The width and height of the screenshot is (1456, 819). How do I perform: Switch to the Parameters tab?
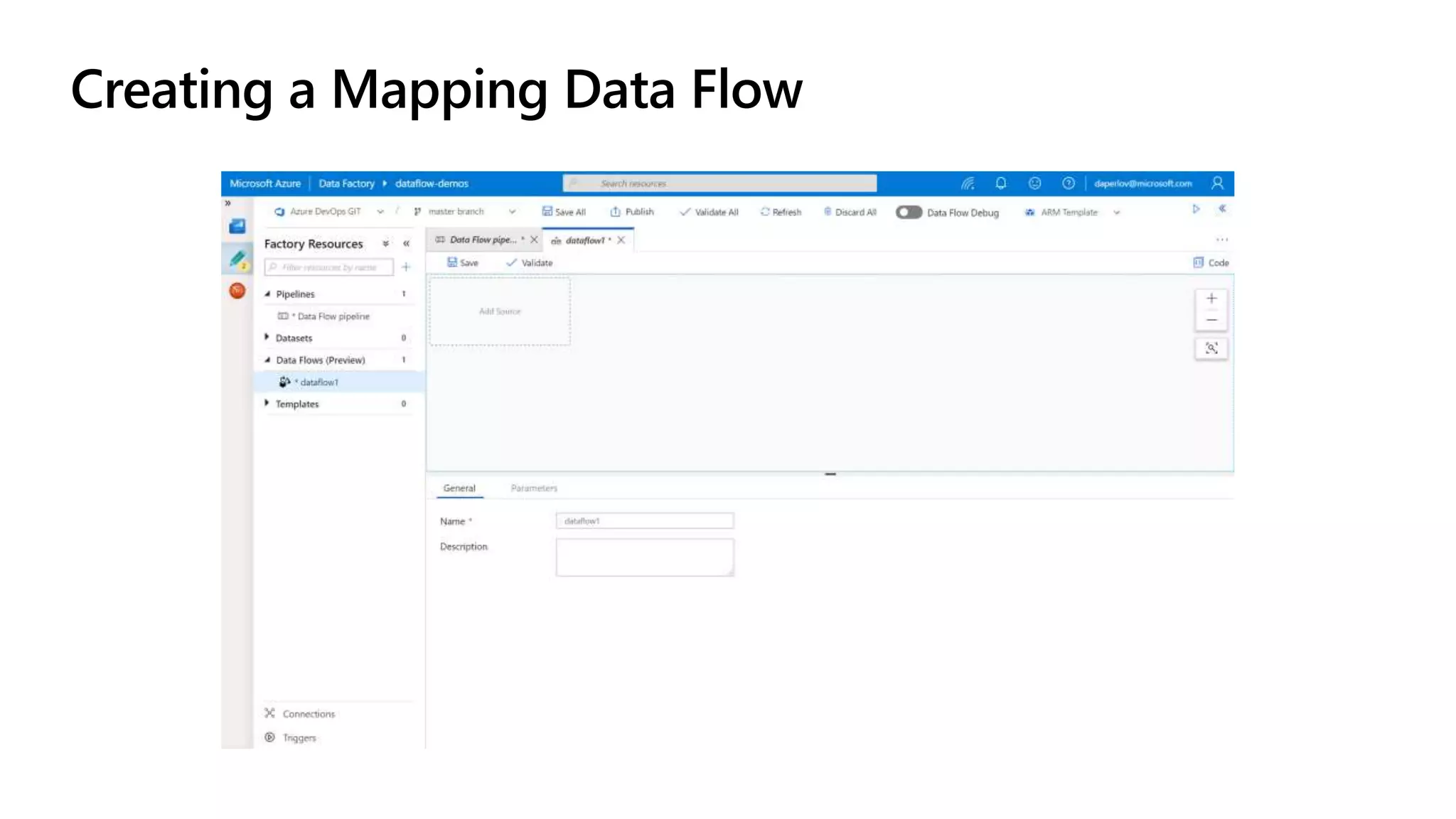click(x=534, y=488)
